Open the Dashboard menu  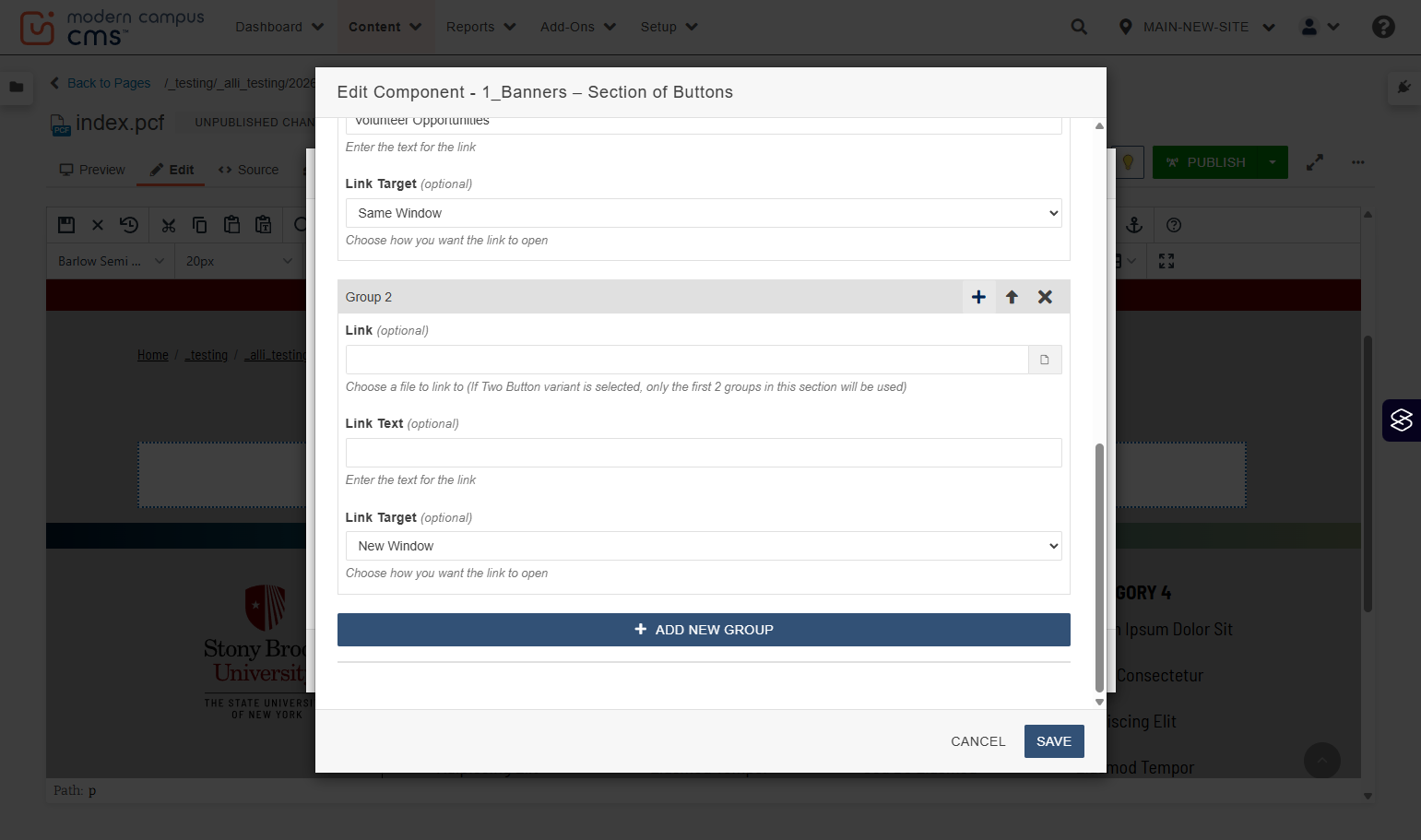point(279,27)
